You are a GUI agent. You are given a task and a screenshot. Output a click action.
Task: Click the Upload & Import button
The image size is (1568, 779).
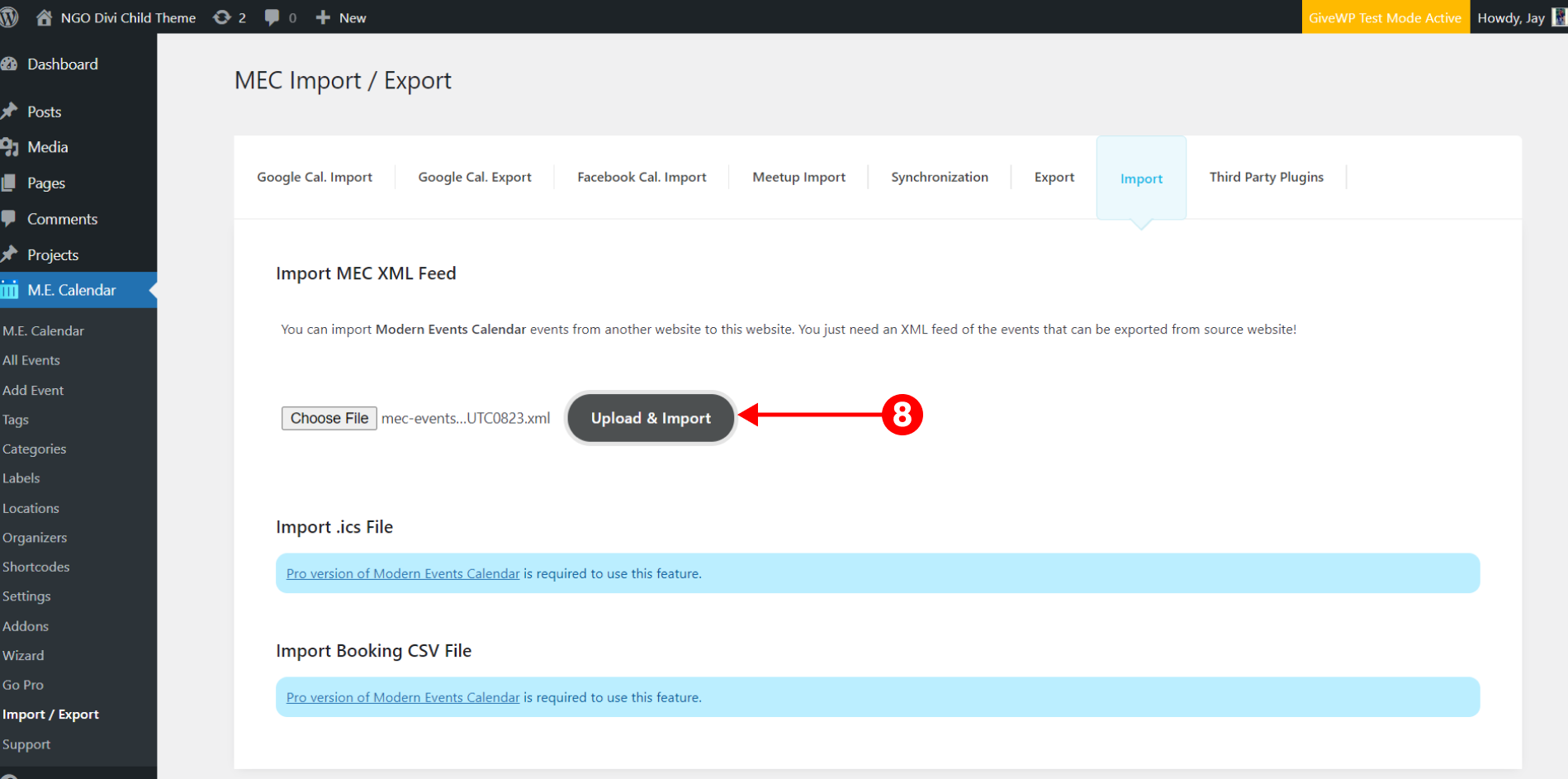pyautogui.click(x=651, y=418)
